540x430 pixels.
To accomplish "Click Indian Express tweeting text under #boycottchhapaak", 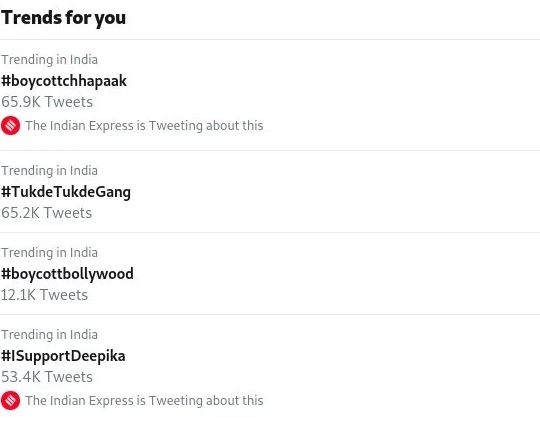I will tap(144, 126).
